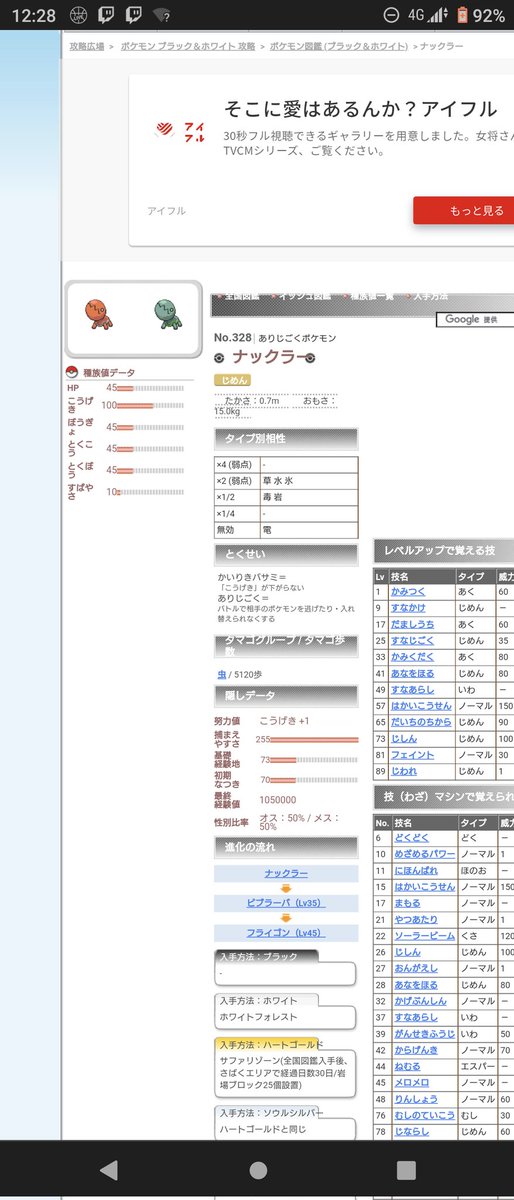Tap the 最終経験値 1050000 value

click(x=277, y=800)
